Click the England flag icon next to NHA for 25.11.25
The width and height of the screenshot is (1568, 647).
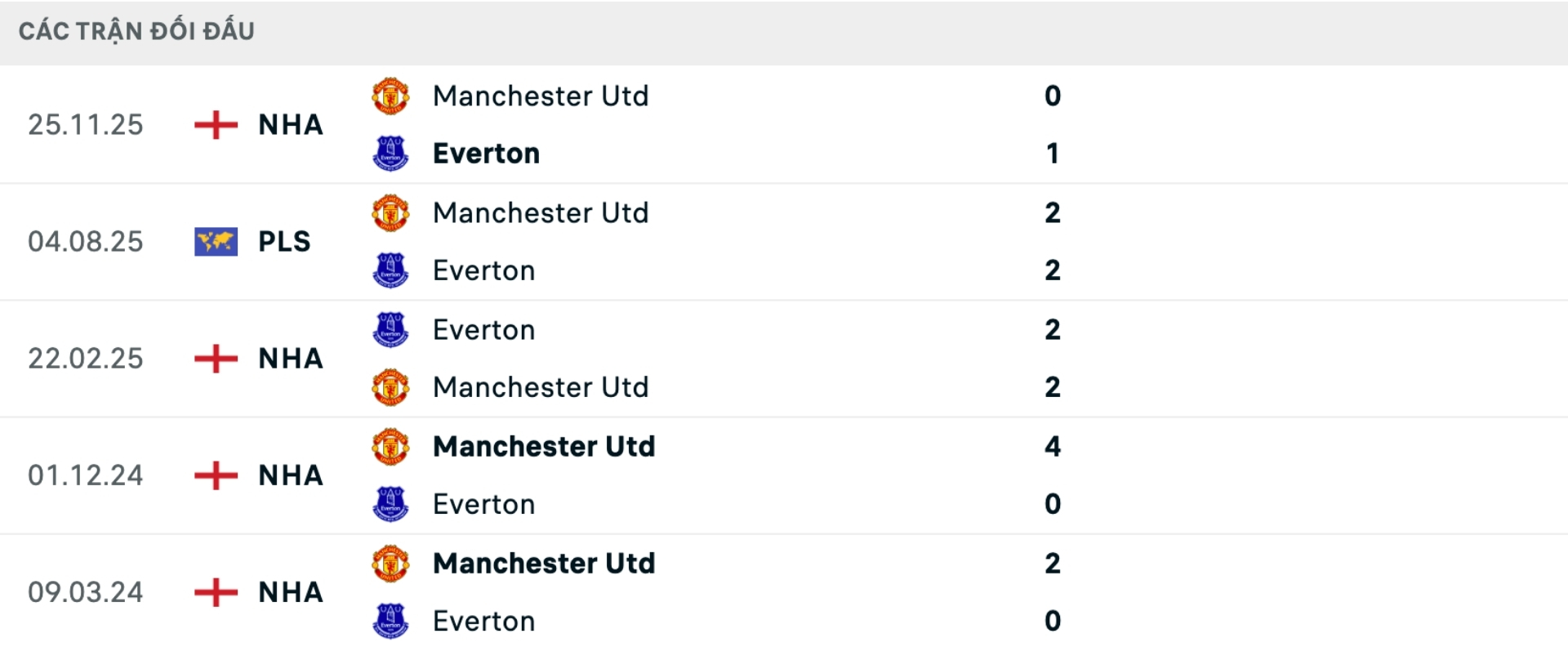(215, 125)
